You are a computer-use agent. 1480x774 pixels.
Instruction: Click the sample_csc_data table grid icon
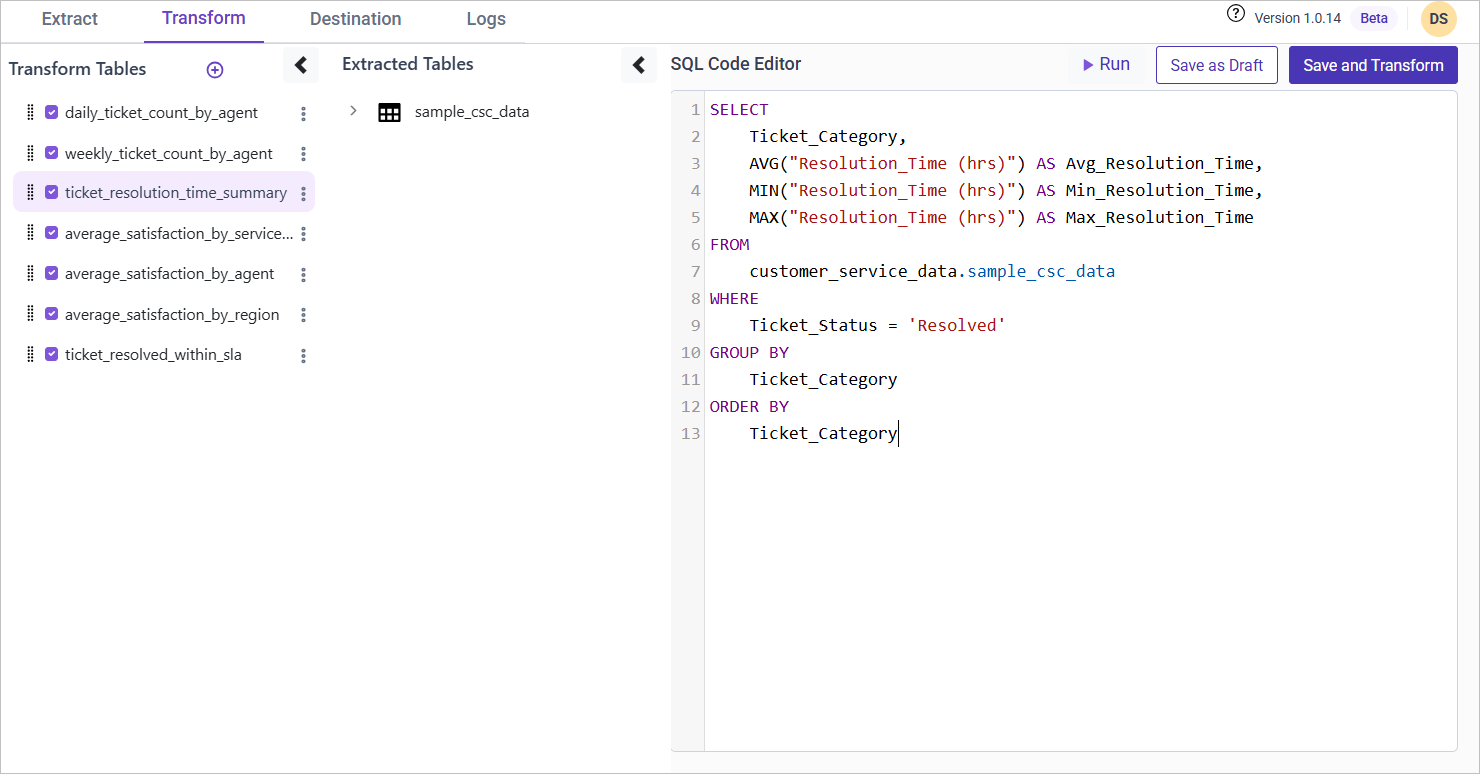pyautogui.click(x=389, y=113)
